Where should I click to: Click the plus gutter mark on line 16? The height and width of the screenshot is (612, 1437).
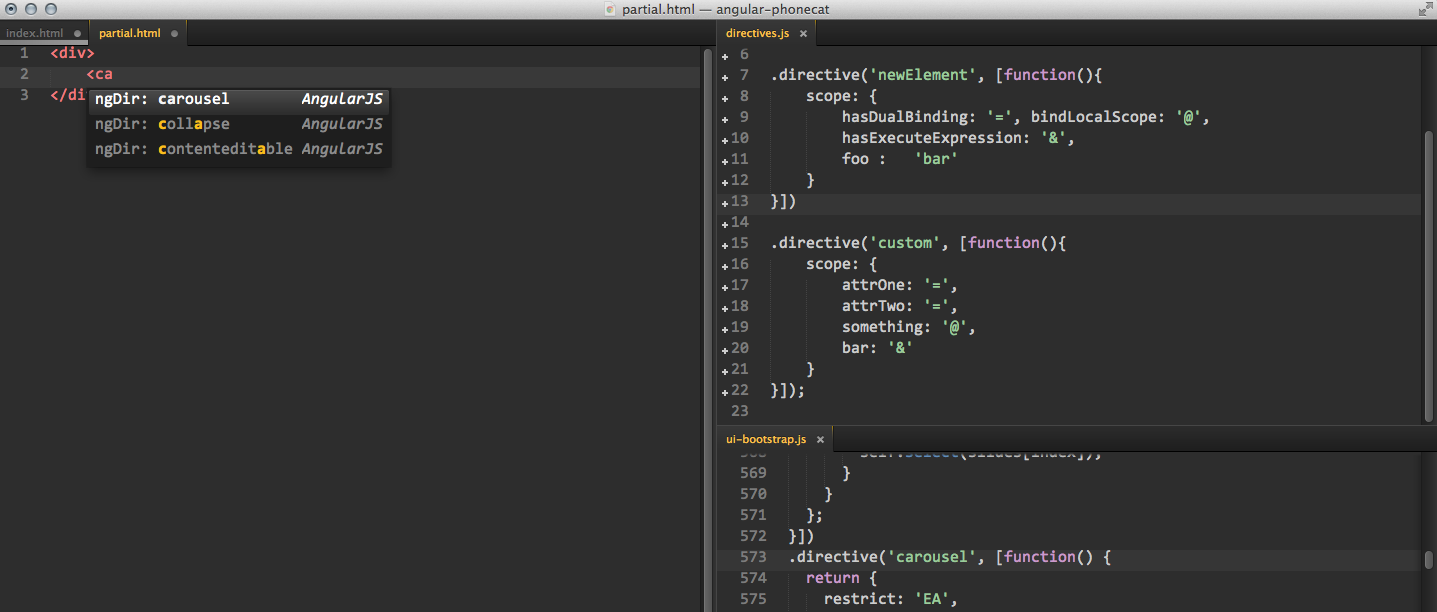tap(725, 267)
